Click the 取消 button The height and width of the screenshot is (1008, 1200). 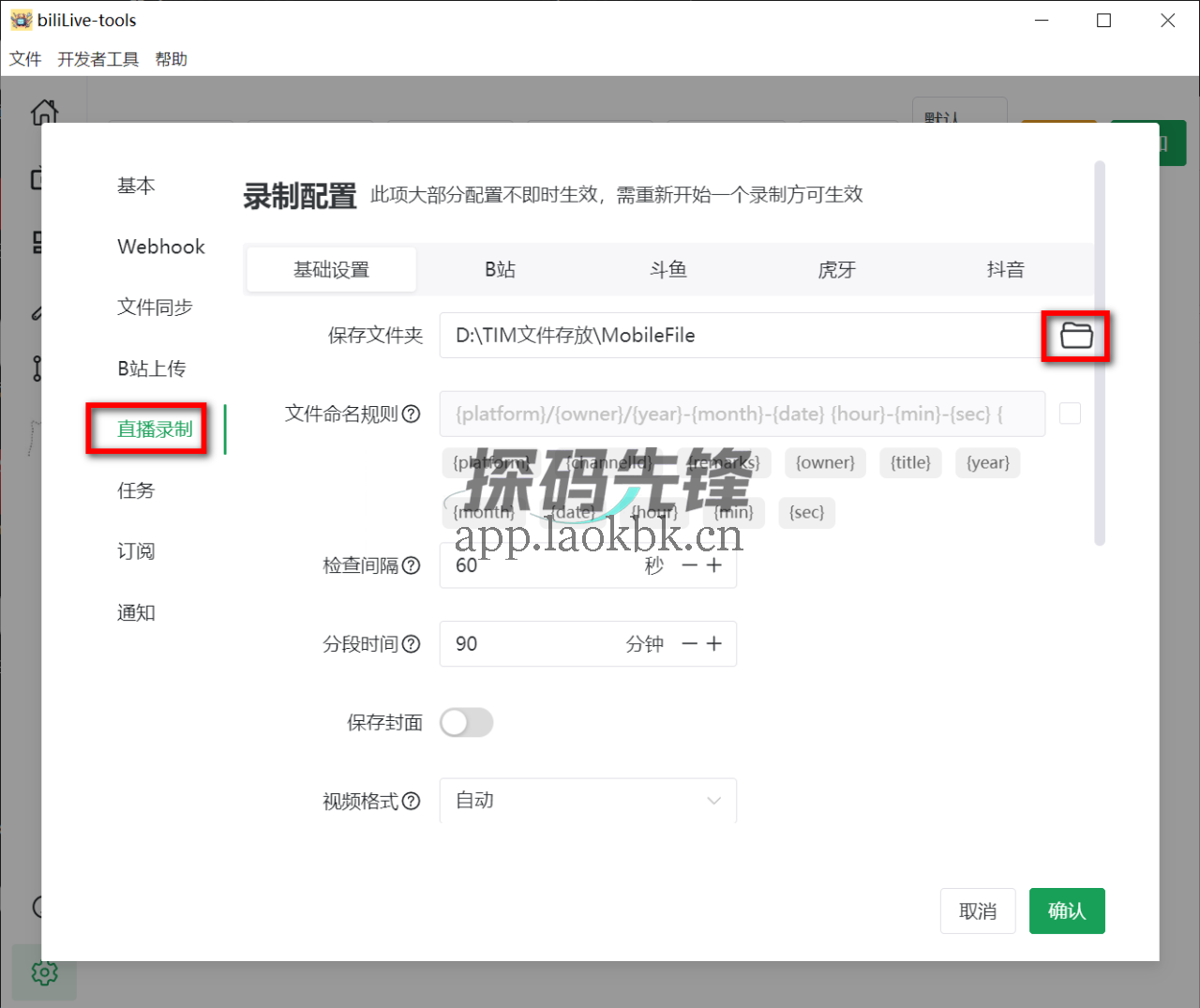tap(978, 910)
